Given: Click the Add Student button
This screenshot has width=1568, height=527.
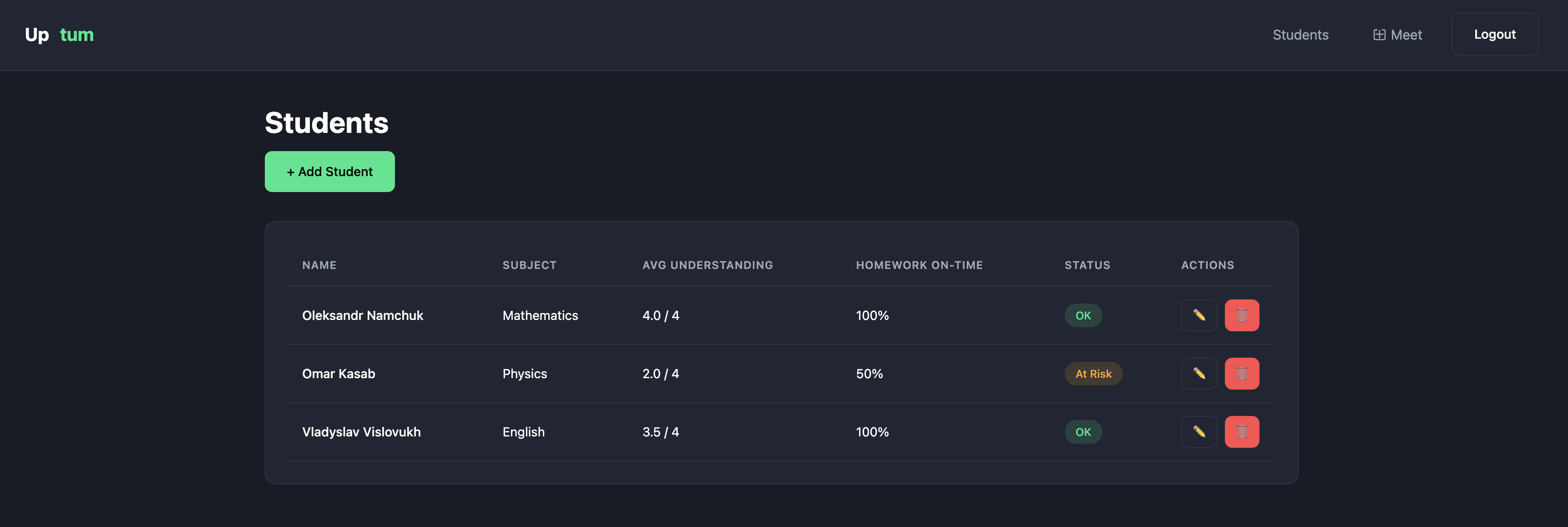Looking at the screenshot, I should 329,172.
